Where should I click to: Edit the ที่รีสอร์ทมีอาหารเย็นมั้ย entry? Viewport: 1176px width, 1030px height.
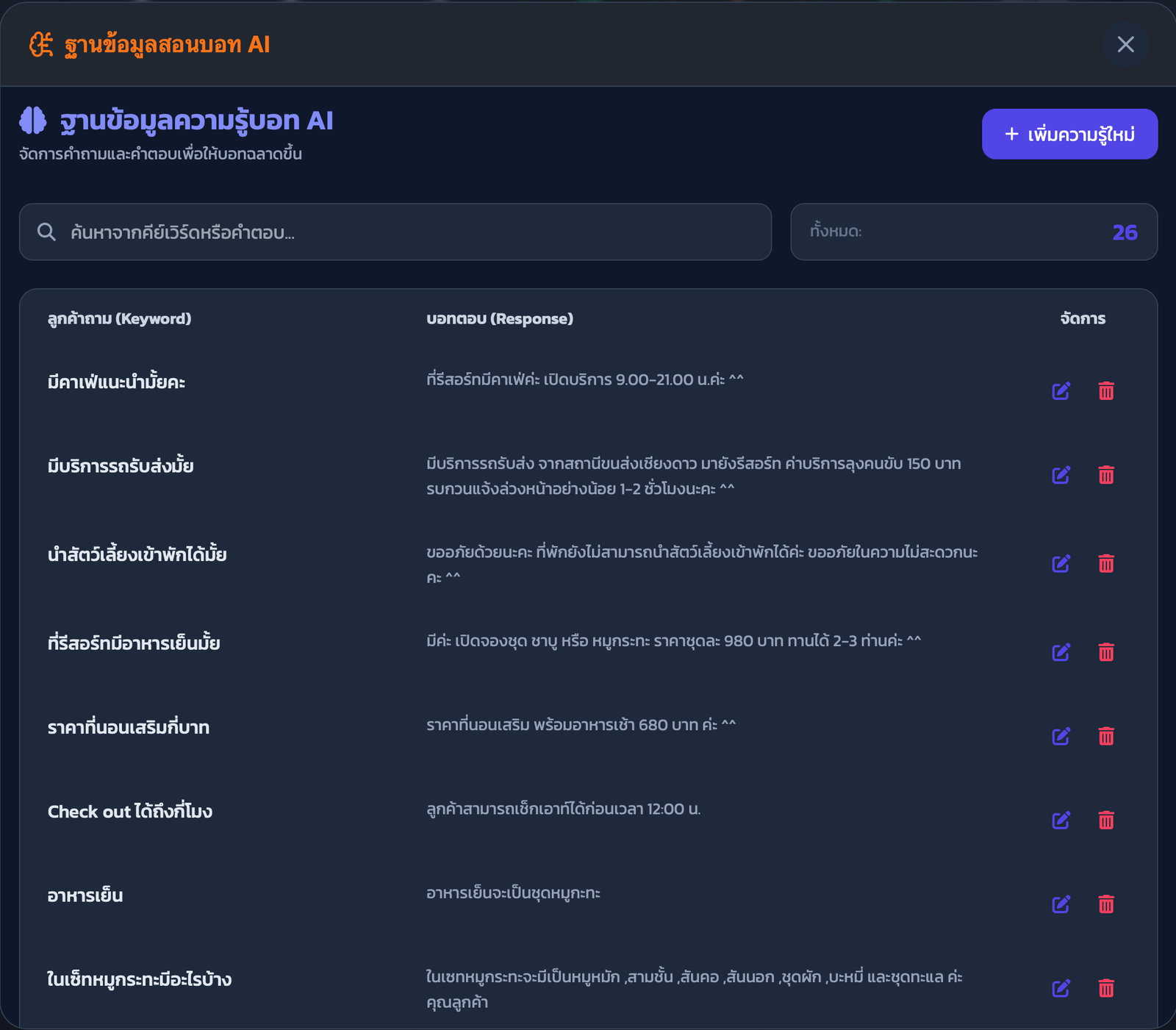click(1061, 652)
